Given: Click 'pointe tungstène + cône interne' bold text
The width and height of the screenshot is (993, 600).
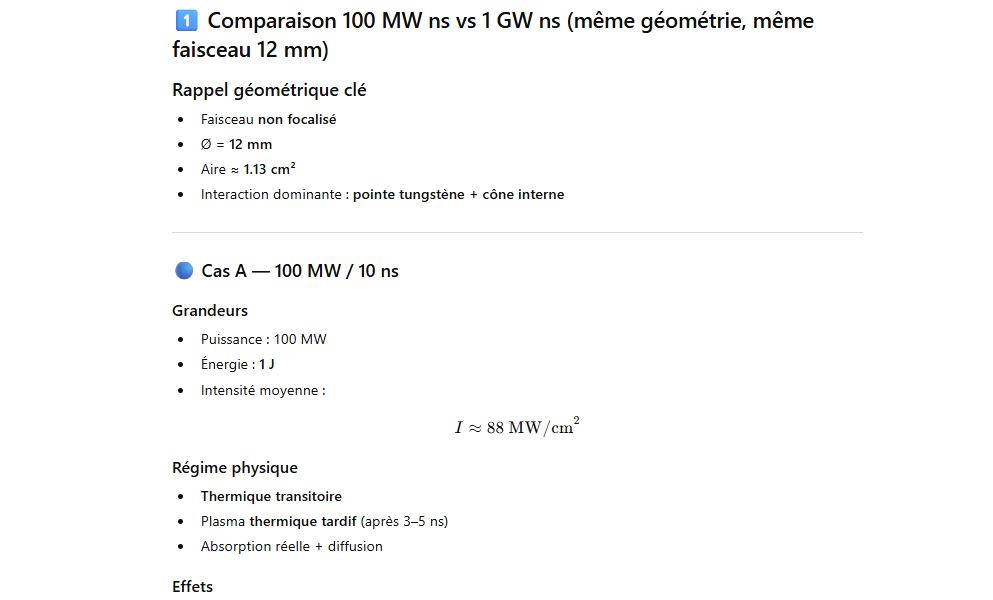Looking at the screenshot, I should 458,194.
